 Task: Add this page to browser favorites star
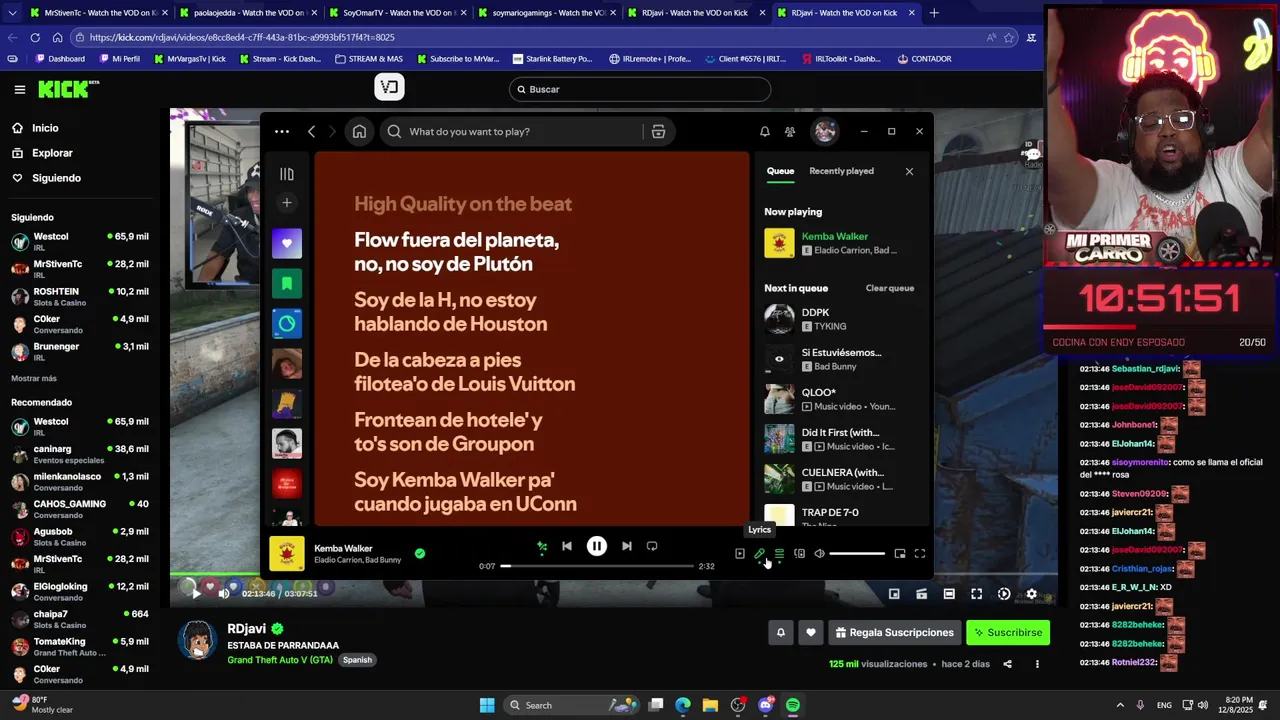tap(1009, 37)
